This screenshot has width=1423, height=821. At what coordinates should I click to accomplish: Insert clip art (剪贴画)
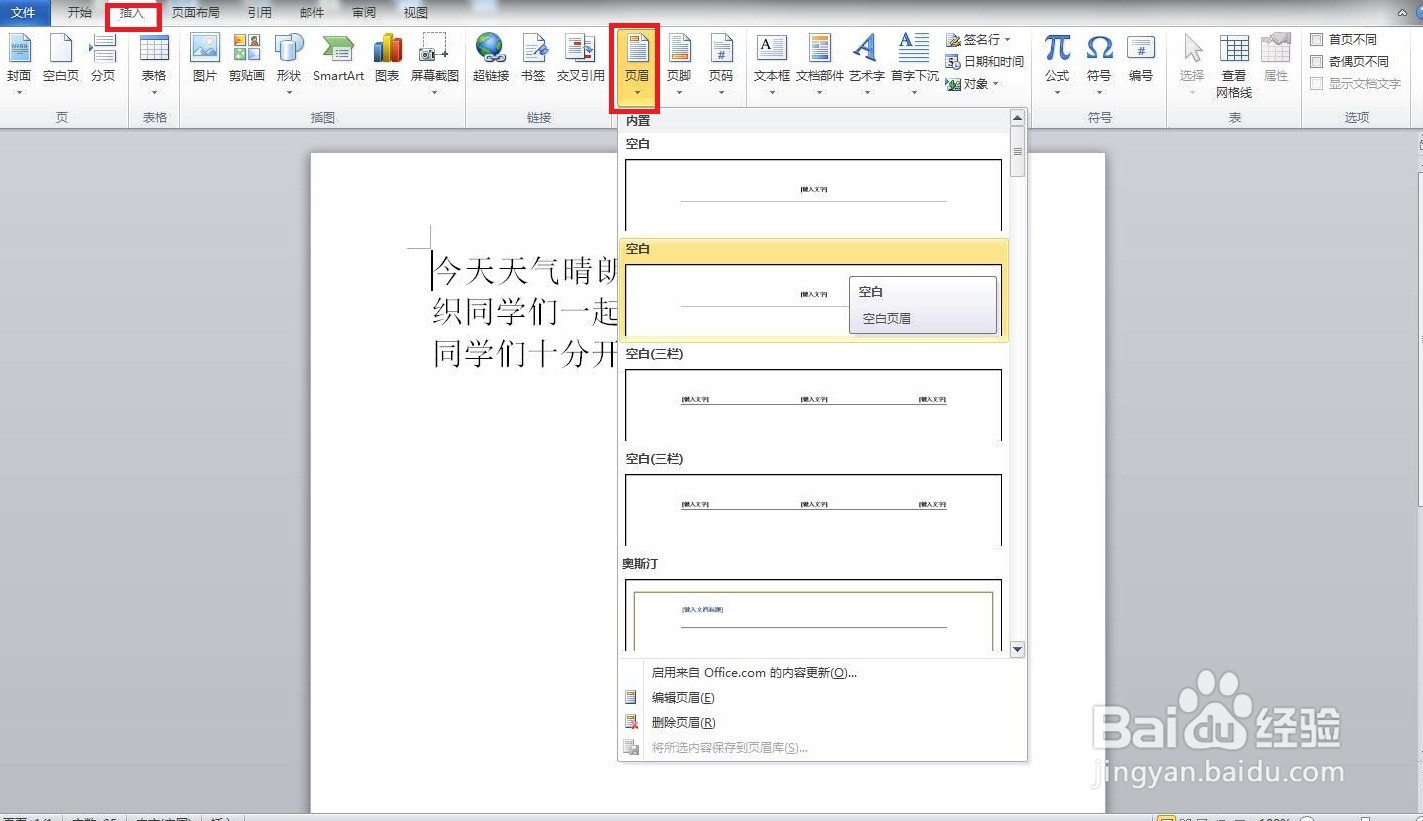pos(246,58)
